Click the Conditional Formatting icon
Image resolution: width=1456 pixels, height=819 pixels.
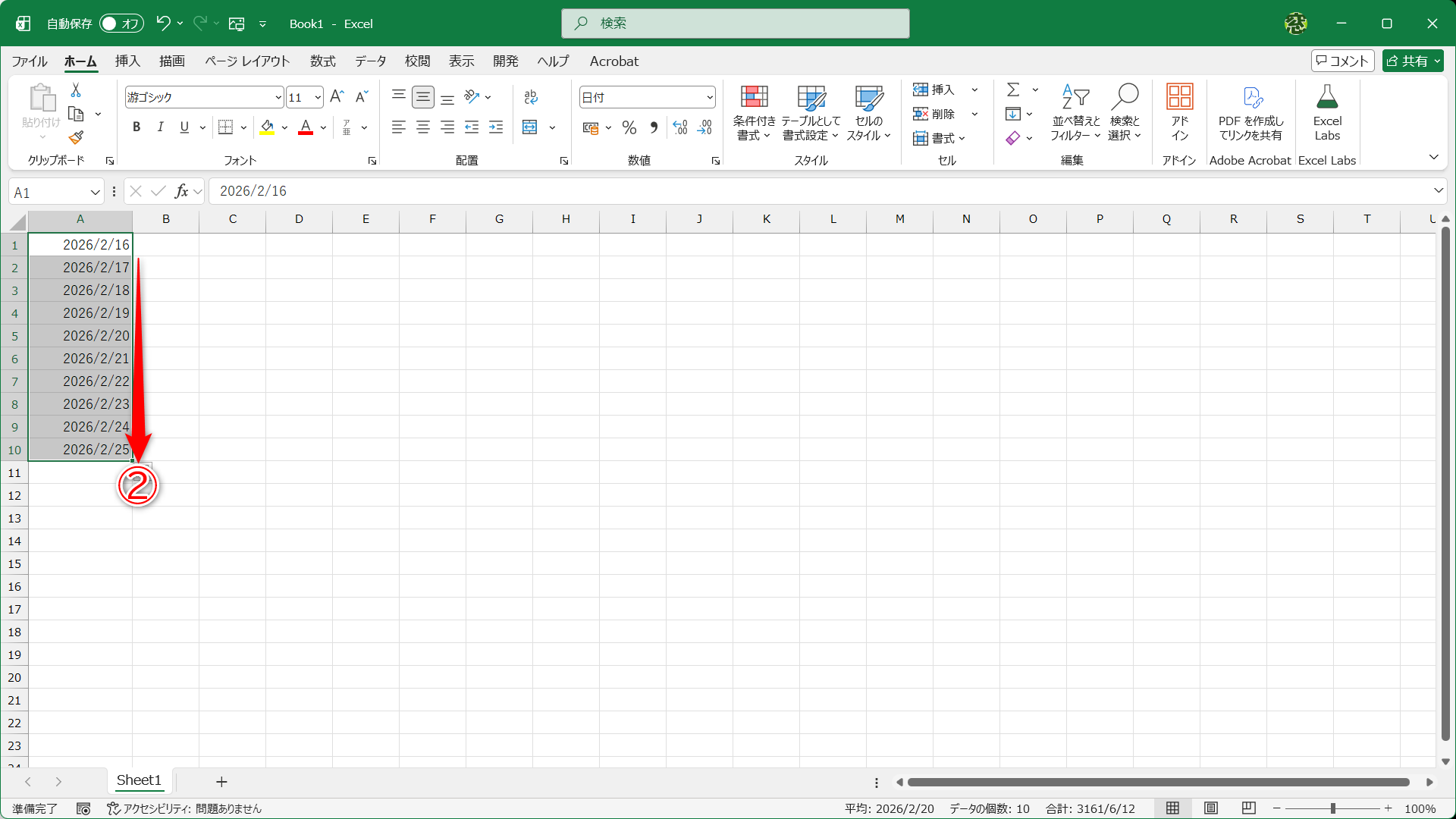(x=754, y=98)
